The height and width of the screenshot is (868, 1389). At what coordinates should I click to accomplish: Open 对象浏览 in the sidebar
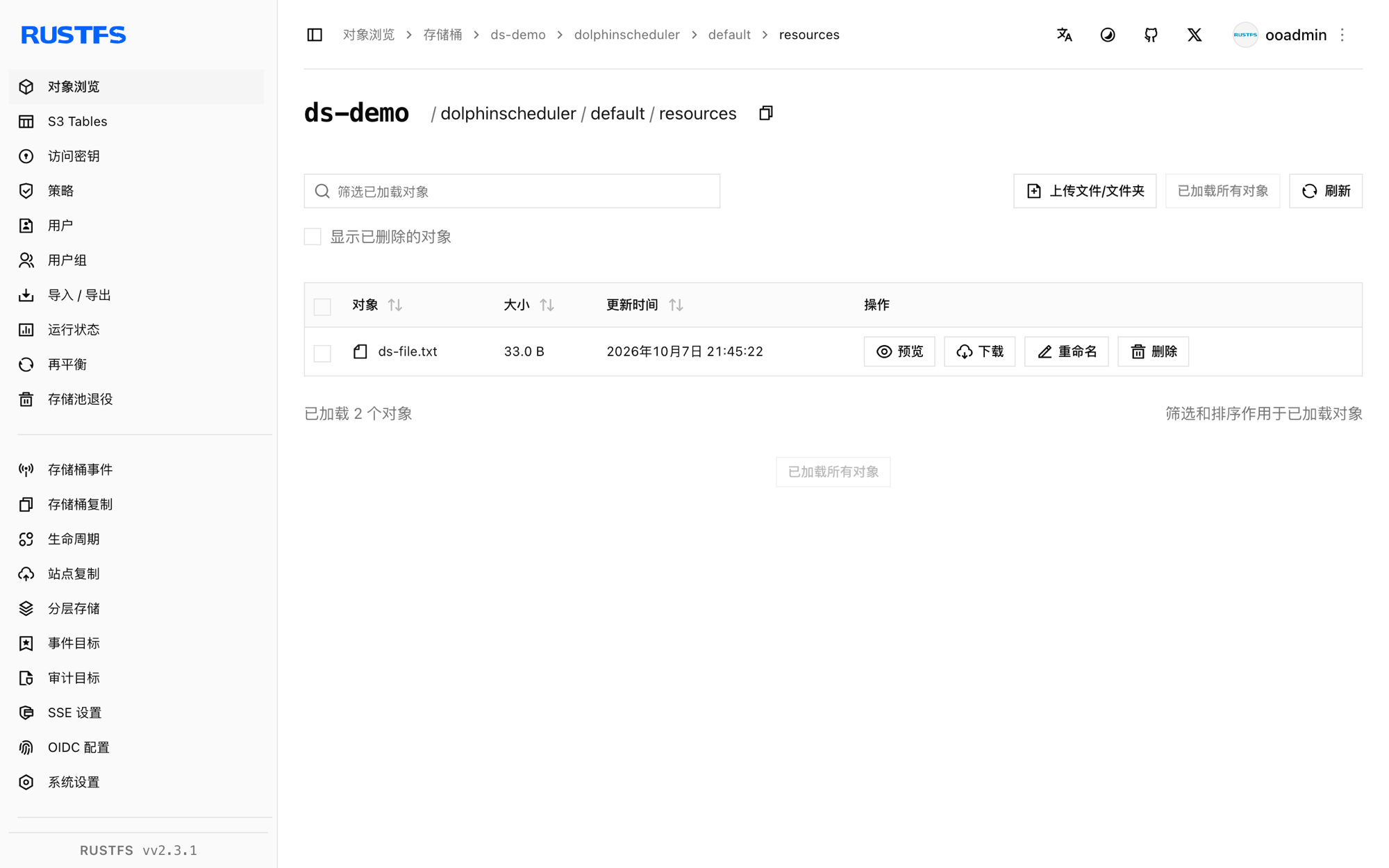[136, 87]
